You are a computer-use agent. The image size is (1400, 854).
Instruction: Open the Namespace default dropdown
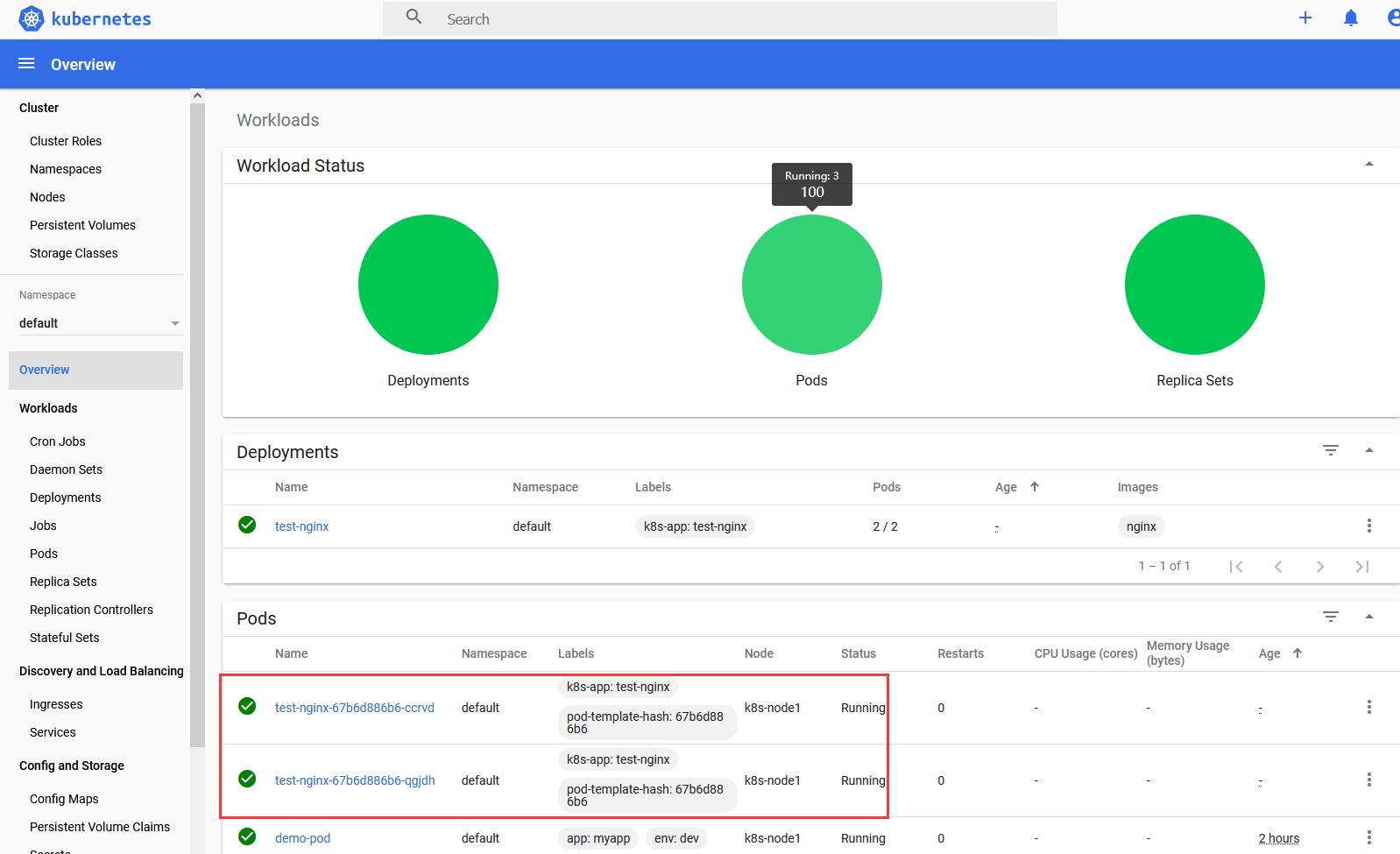point(100,323)
